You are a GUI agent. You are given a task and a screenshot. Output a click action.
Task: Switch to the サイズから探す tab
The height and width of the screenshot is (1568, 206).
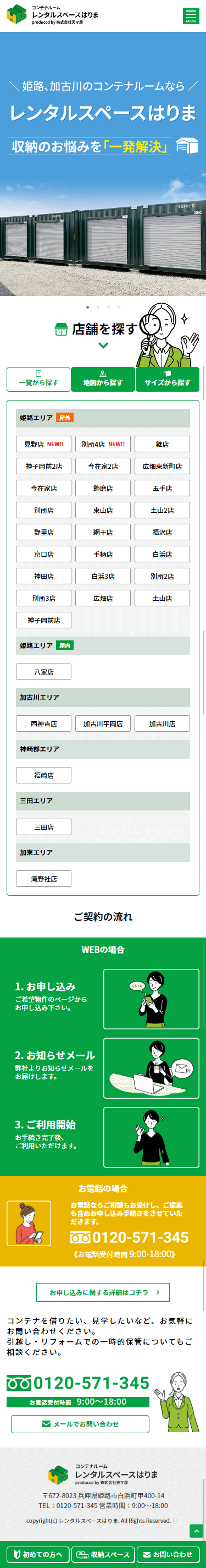(x=167, y=379)
